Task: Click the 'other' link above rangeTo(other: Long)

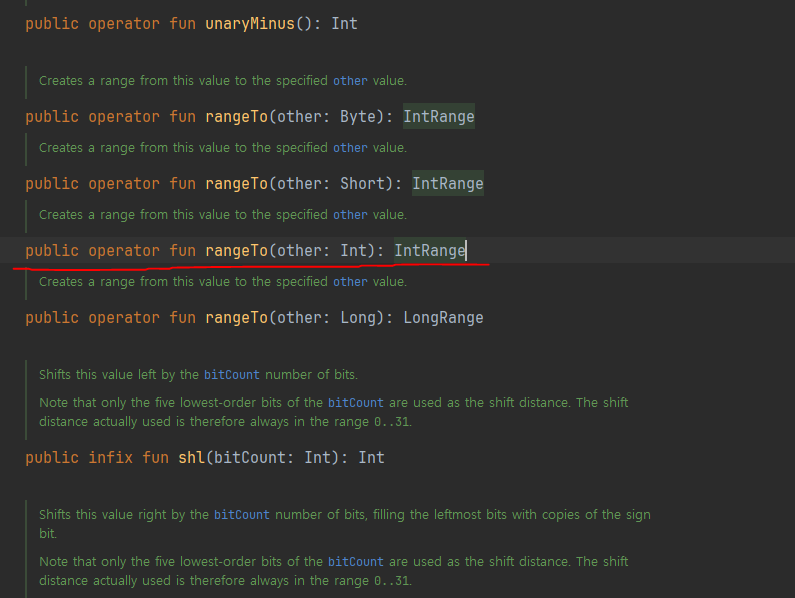Action: (350, 282)
